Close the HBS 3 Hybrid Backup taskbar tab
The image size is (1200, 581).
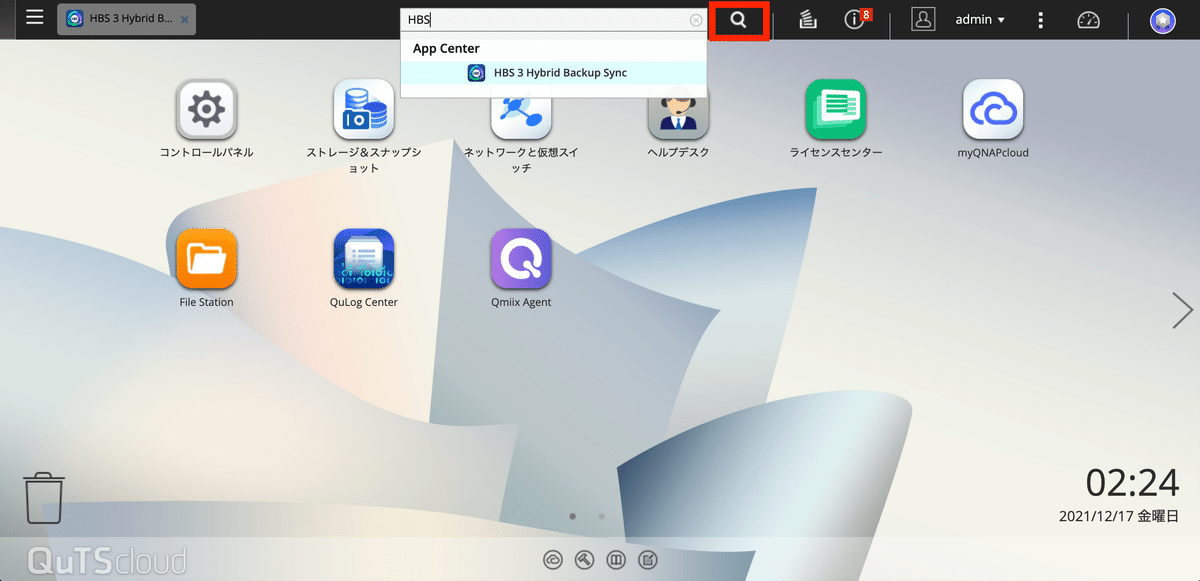(x=184, y=20)
